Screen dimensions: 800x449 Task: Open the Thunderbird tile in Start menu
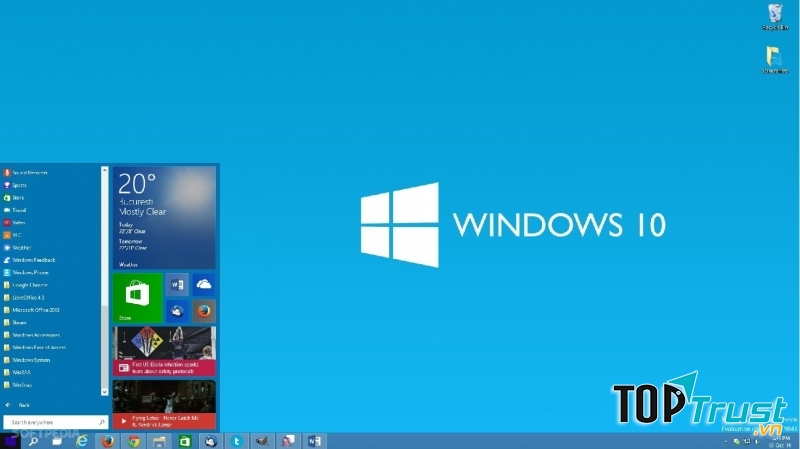(x=177, y=311)
